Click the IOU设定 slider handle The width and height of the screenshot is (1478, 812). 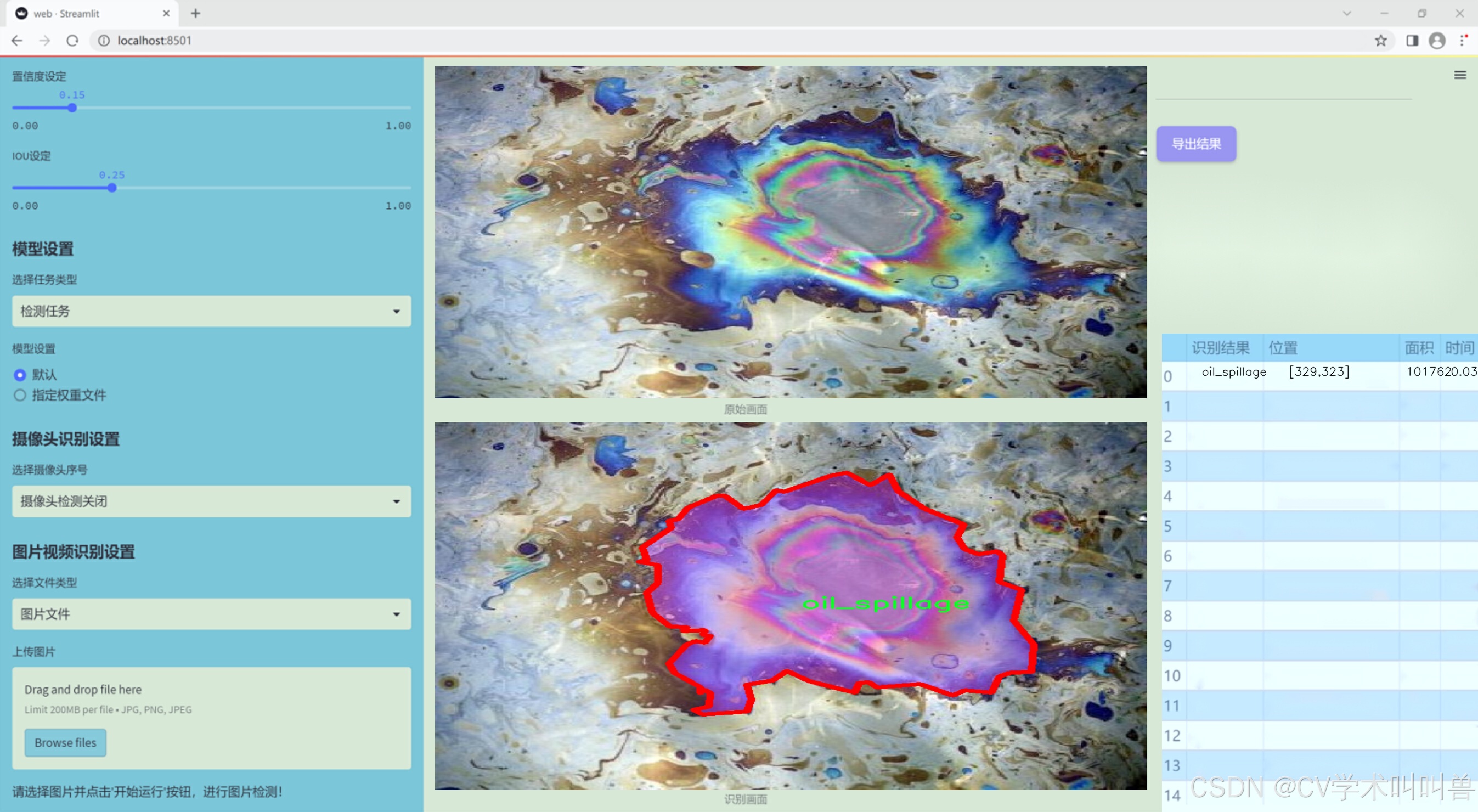click(x=112, y=188)
